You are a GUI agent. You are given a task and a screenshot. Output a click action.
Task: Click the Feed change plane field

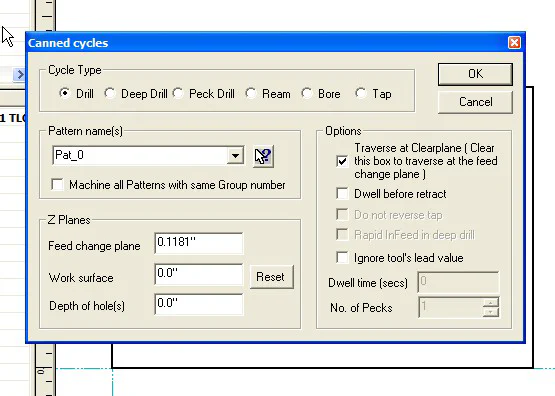pos(199,243)
